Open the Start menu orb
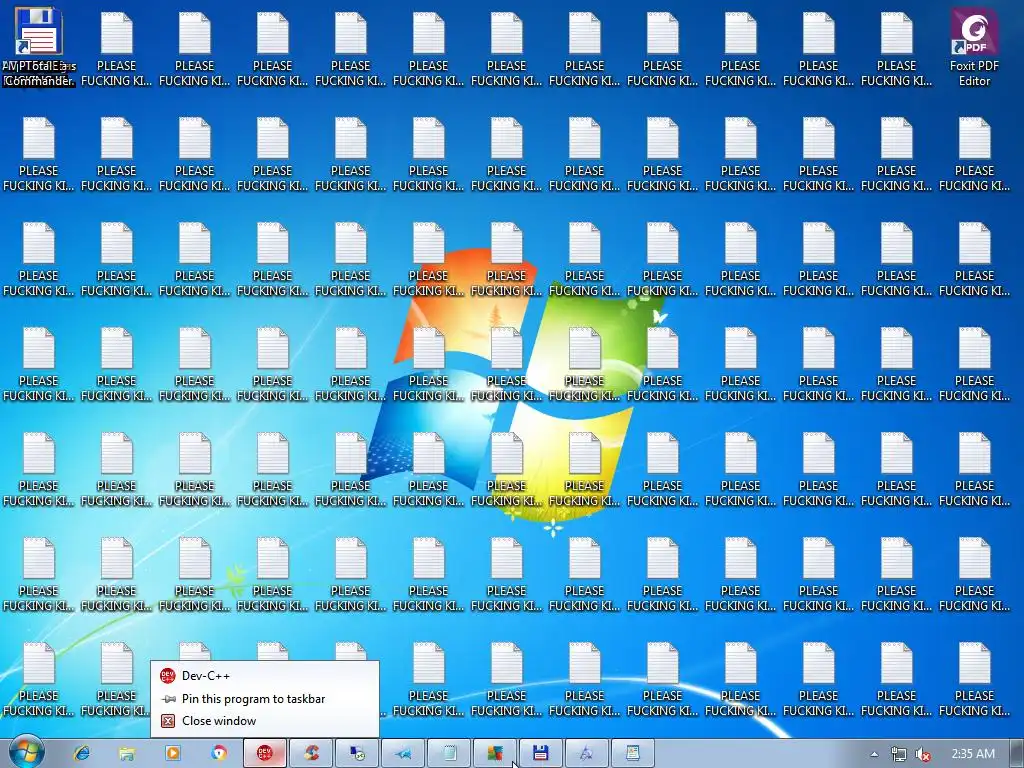1024x768 pixels. (x=26, y=752)
